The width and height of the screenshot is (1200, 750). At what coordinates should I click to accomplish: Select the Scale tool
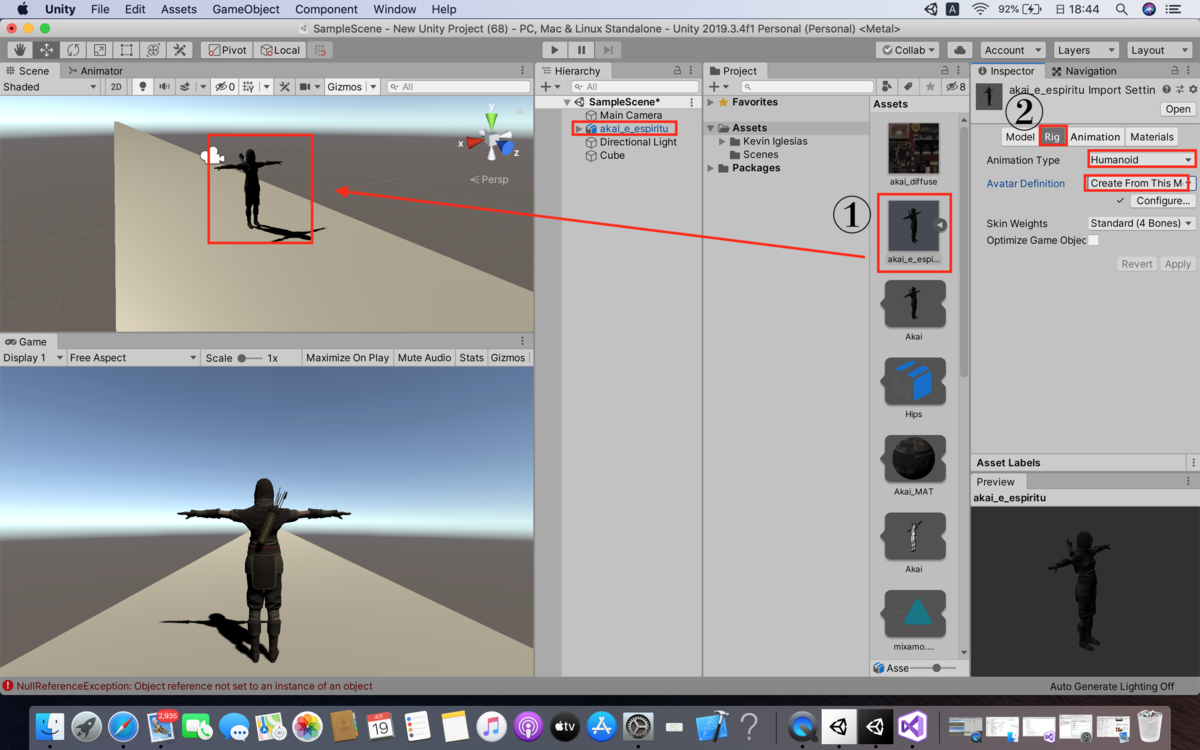pyautogui.click(x=100, y=50)
